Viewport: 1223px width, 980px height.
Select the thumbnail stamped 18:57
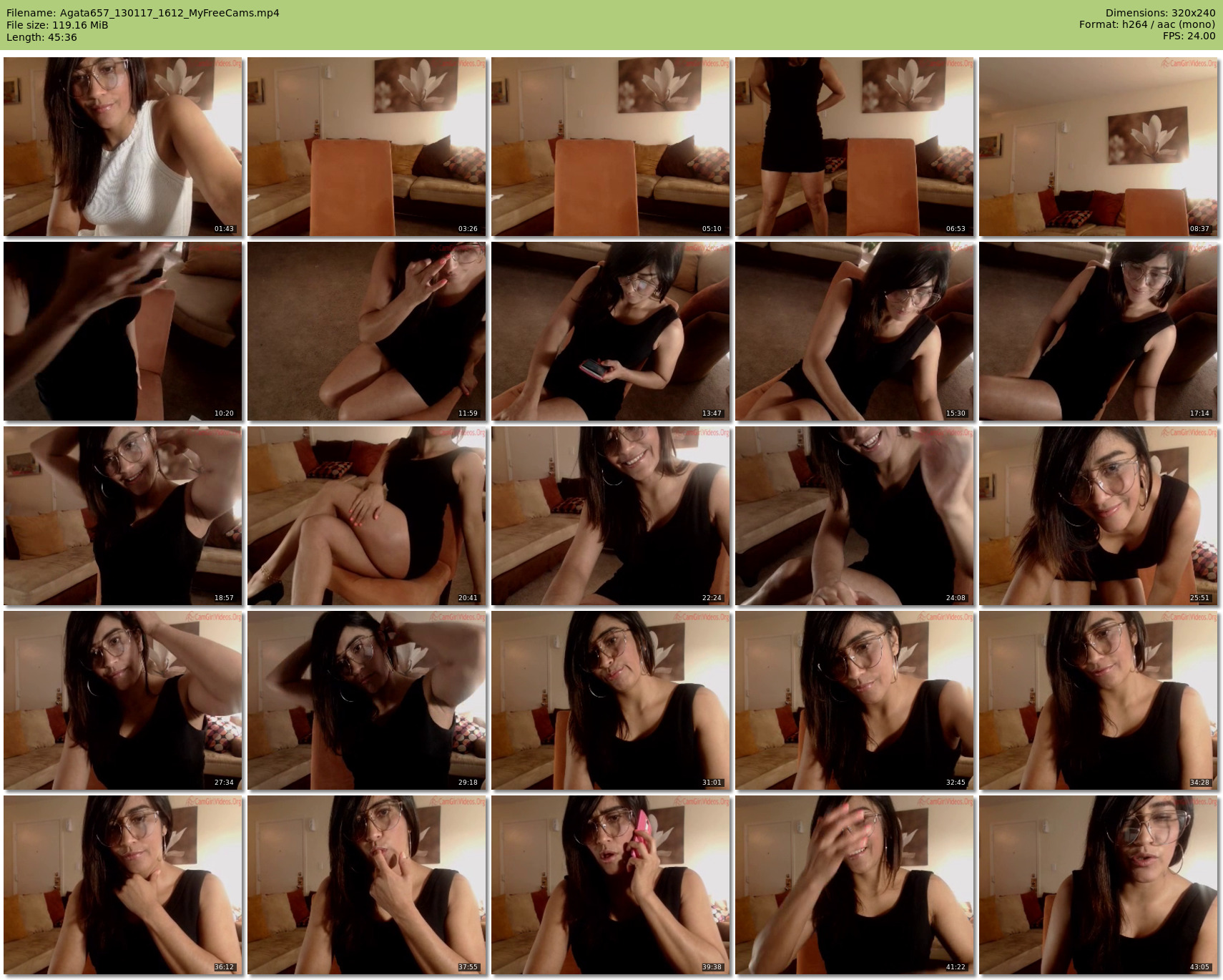(x=123, y=516)
